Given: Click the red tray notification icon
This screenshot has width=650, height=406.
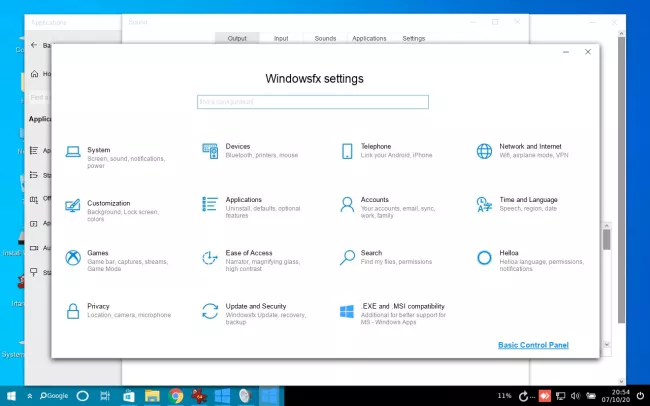Looking at the screenshot, I should (x=545, y=396).
